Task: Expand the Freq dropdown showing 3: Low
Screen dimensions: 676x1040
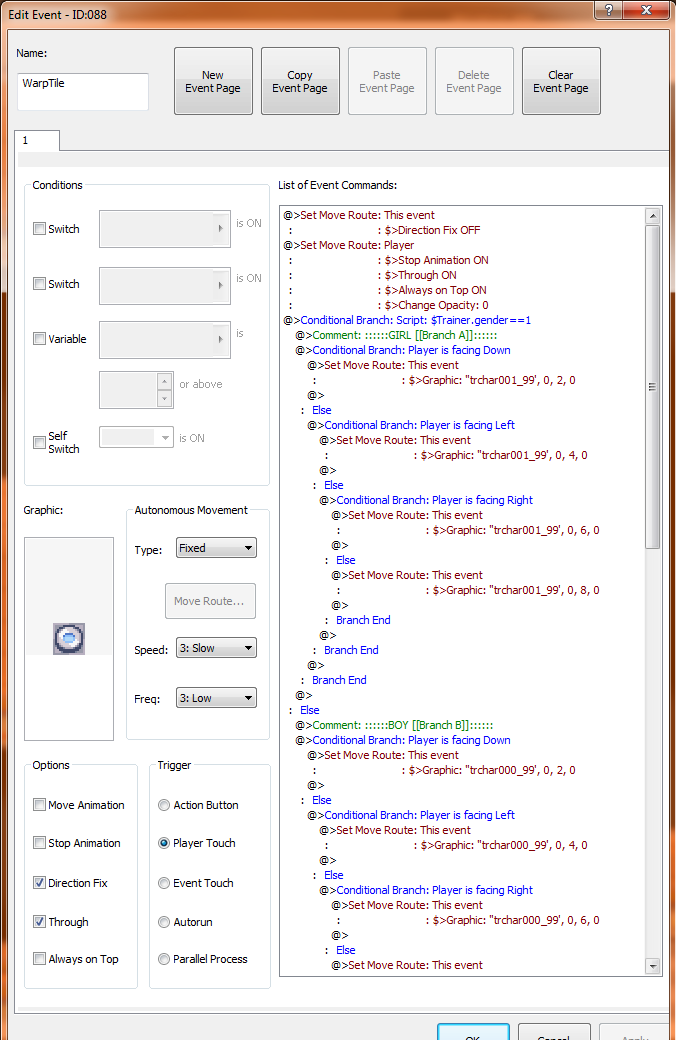Action: (x=216, y=698)
